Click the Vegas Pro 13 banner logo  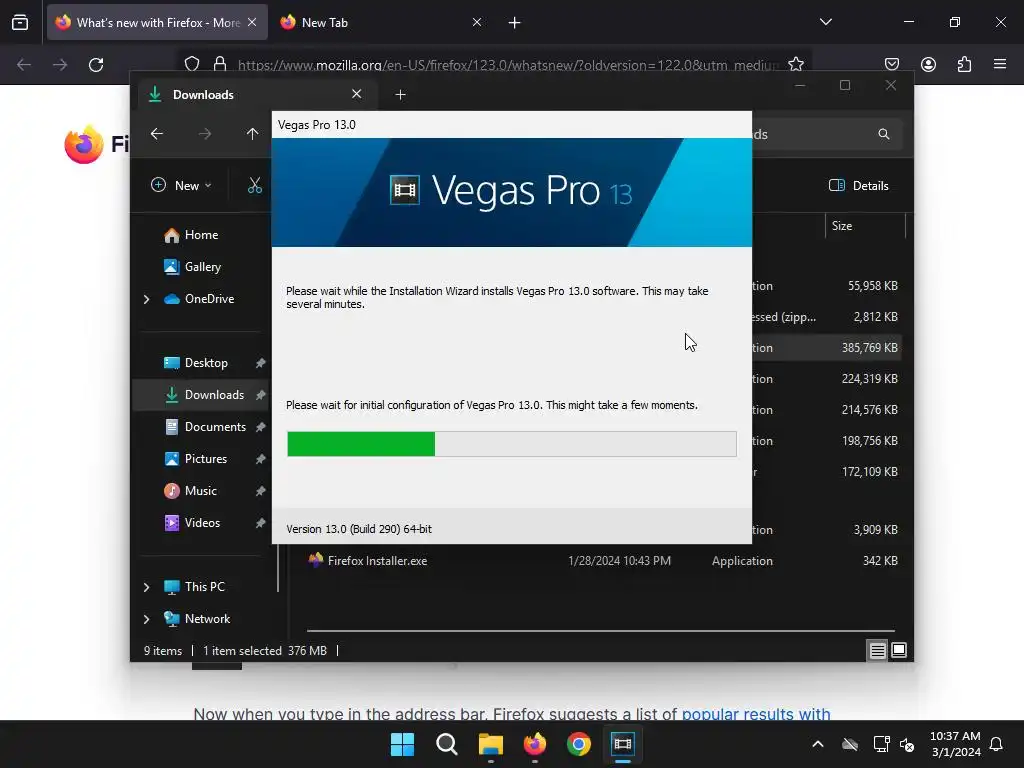click(511, 191)
